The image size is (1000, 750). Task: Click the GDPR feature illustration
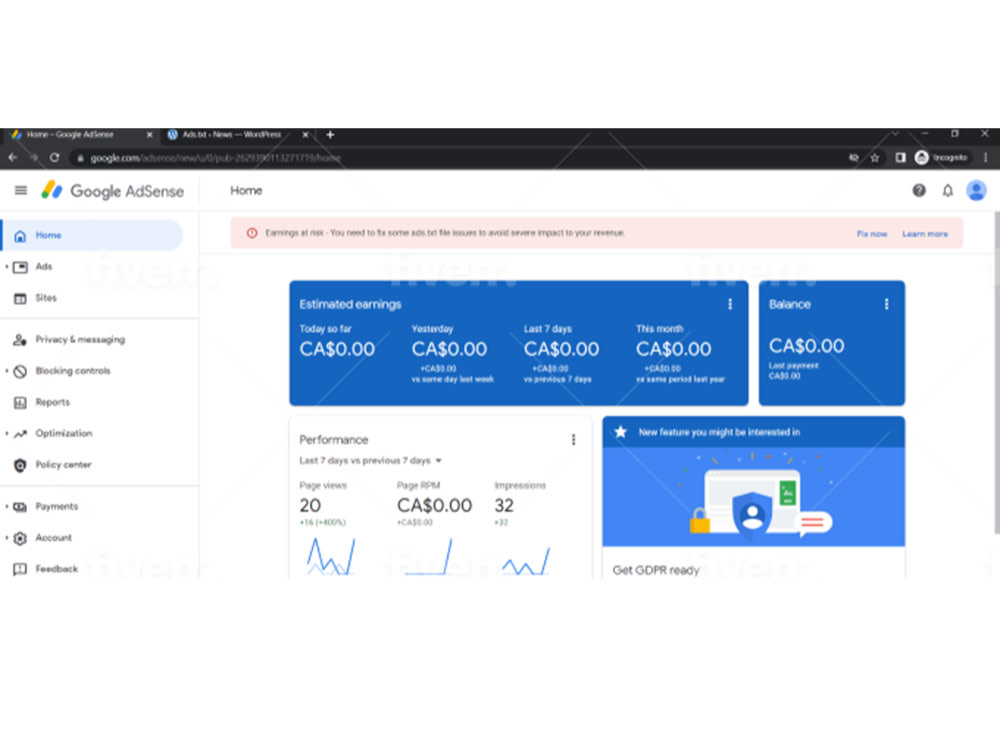753,497
